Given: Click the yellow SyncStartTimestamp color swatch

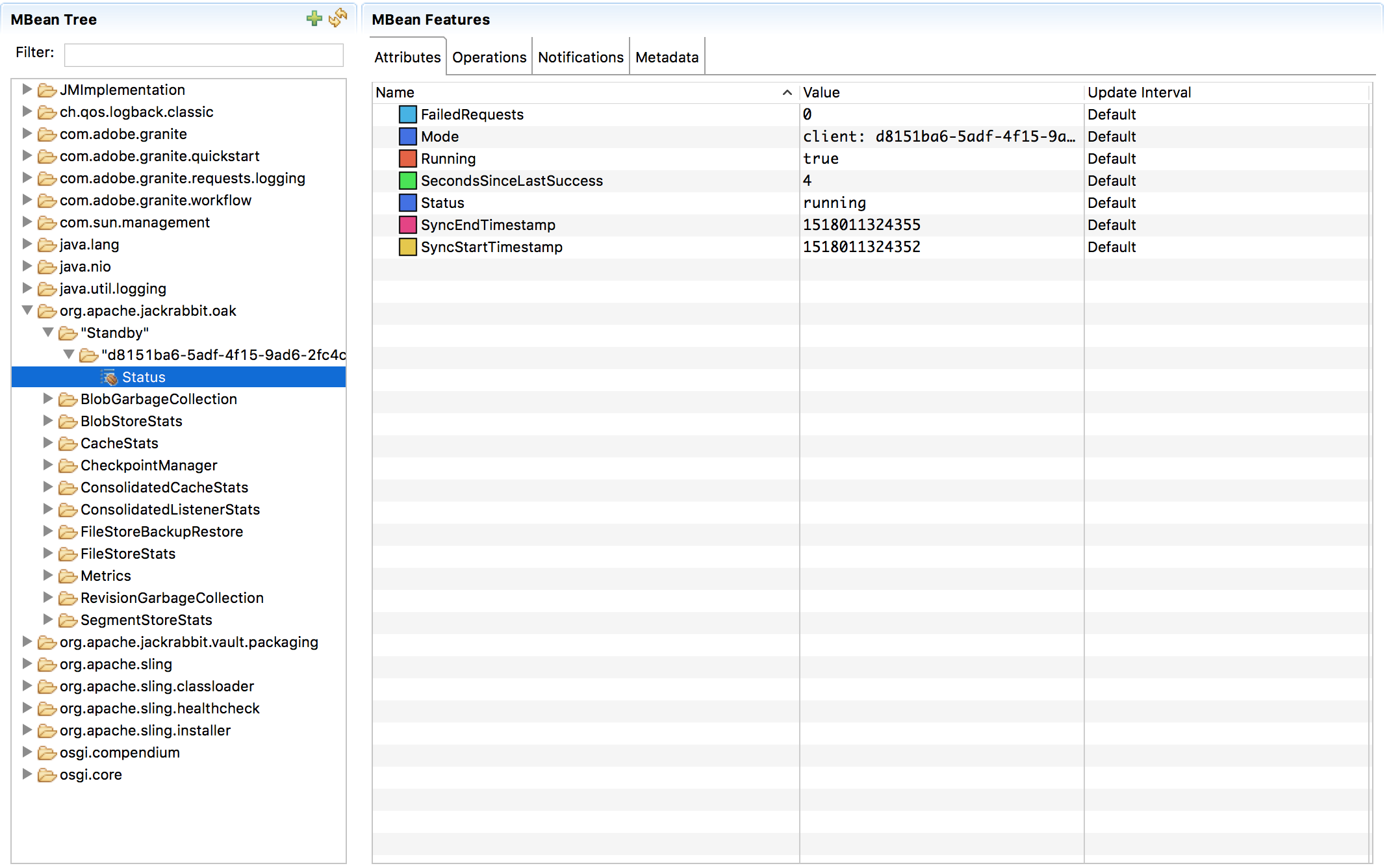Looking at the screenshot, I should pos(407,247).
